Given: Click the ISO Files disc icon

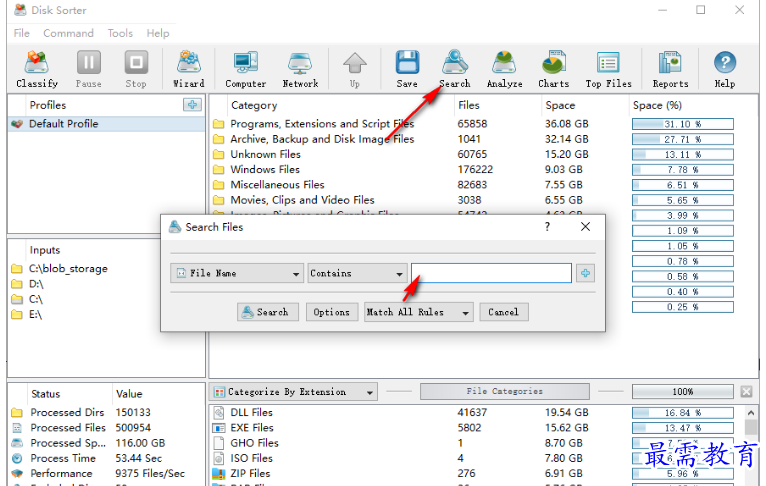Looking at the screenshot, I should coord(218,458).
